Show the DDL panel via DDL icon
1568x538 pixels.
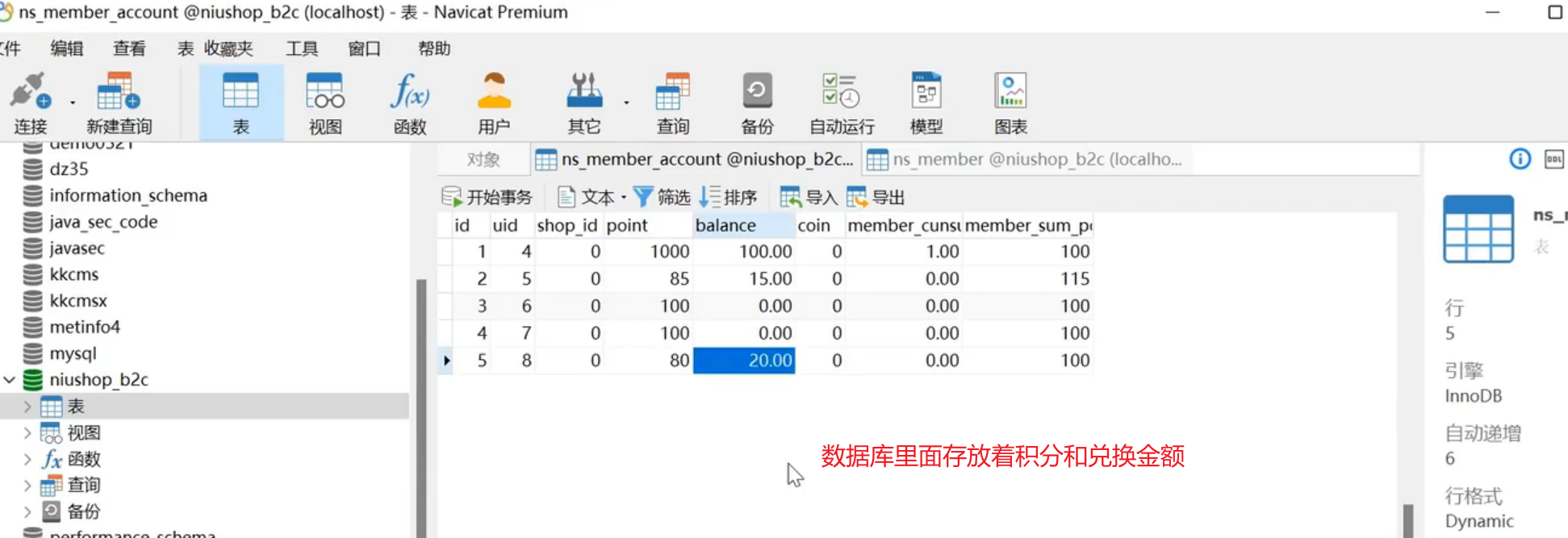coord(1553,160)
